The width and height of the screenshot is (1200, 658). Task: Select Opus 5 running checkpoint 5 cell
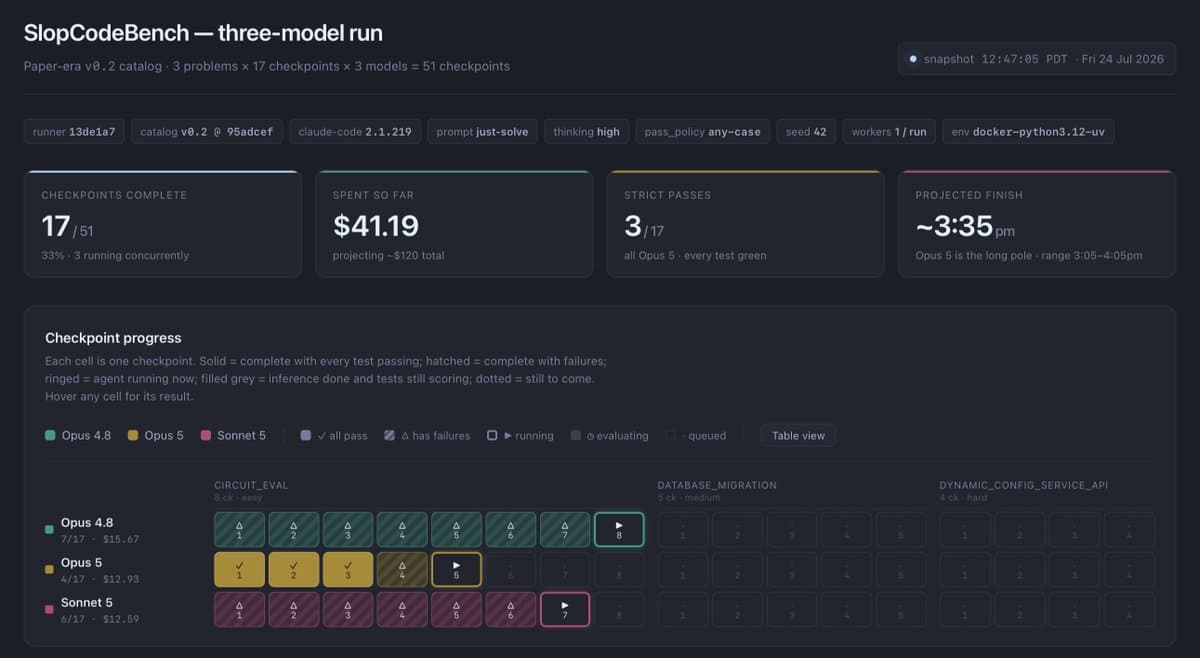click(x=457, y=569)
